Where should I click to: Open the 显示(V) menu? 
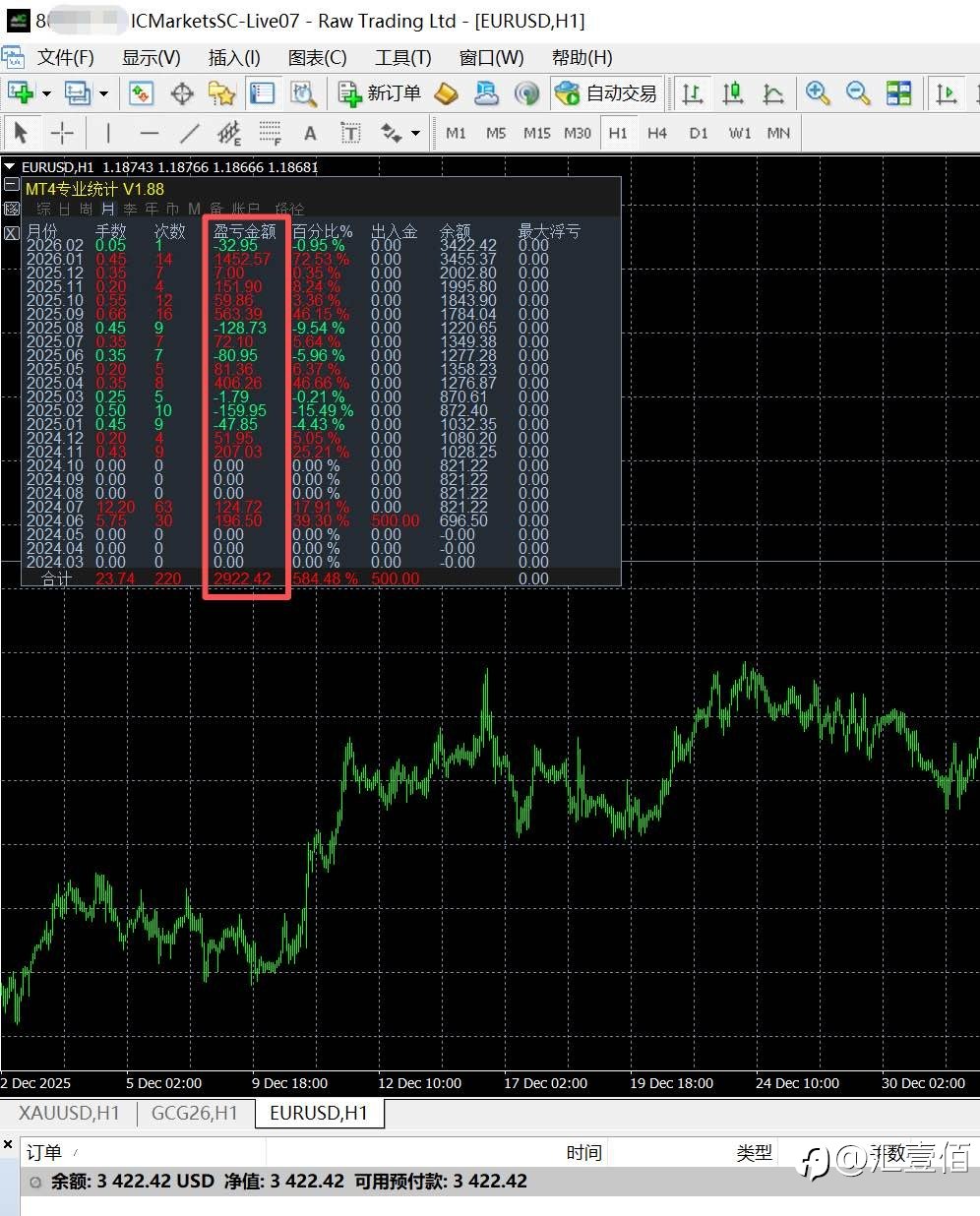[x=151, y=57]
